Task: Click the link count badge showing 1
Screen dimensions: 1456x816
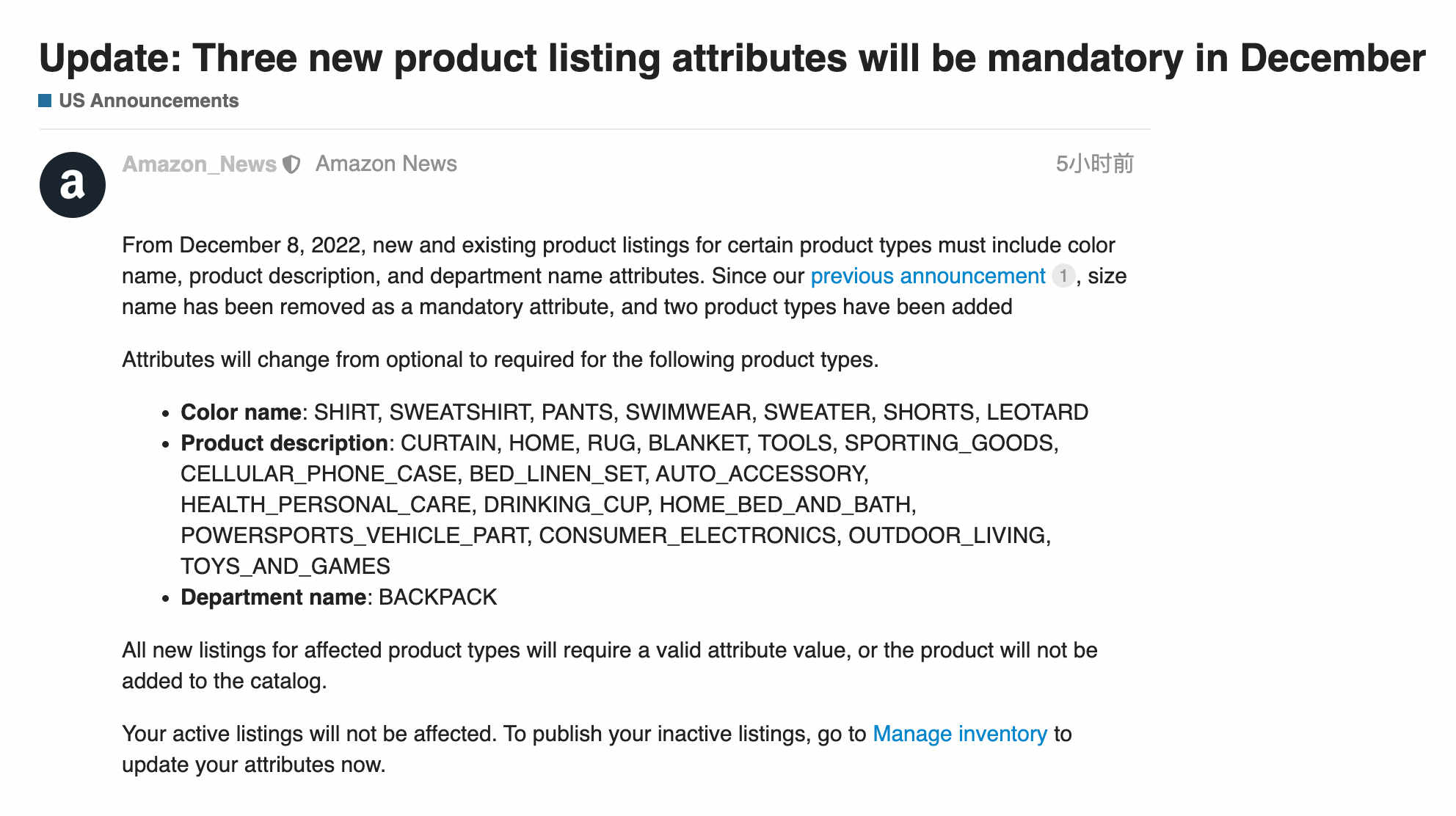Action: pyautogui.click(x=1063, y=276)
